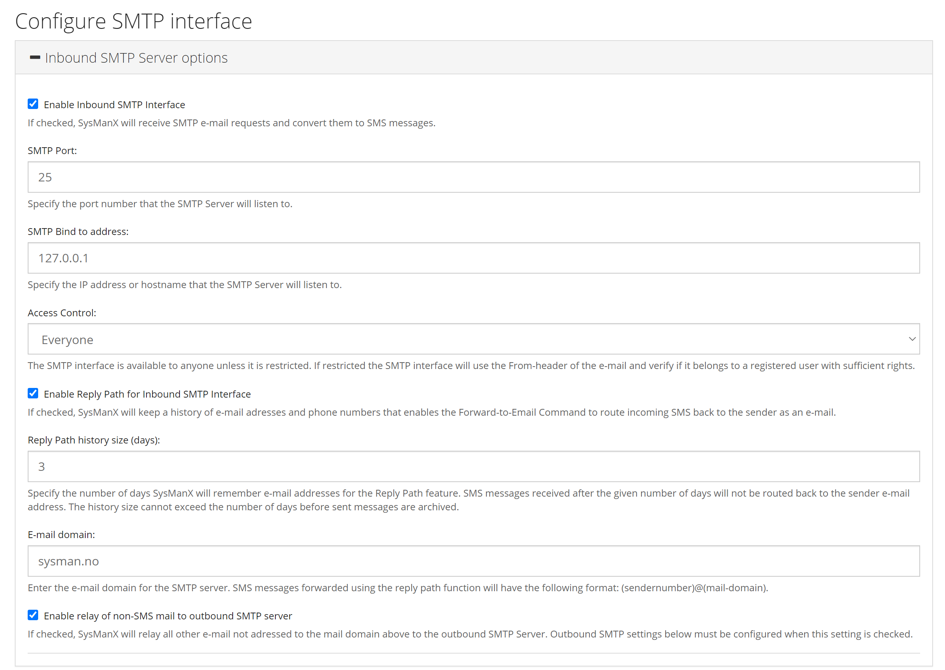The image size is (945, 670).
Task: Click the Access Control dropdown chevron
Action: tap(912, 338)
